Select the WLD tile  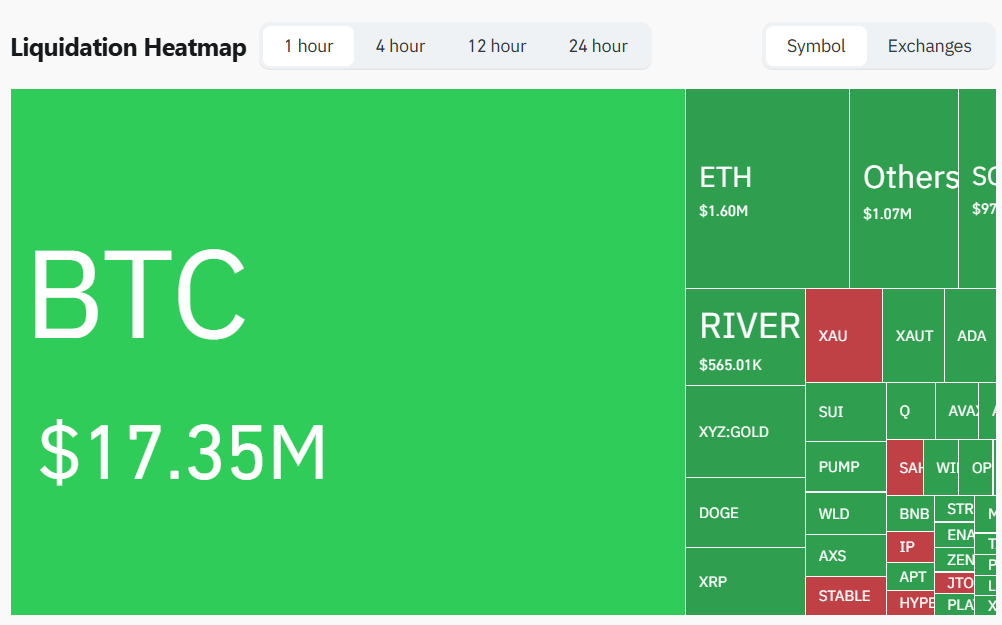click(845, 514)
